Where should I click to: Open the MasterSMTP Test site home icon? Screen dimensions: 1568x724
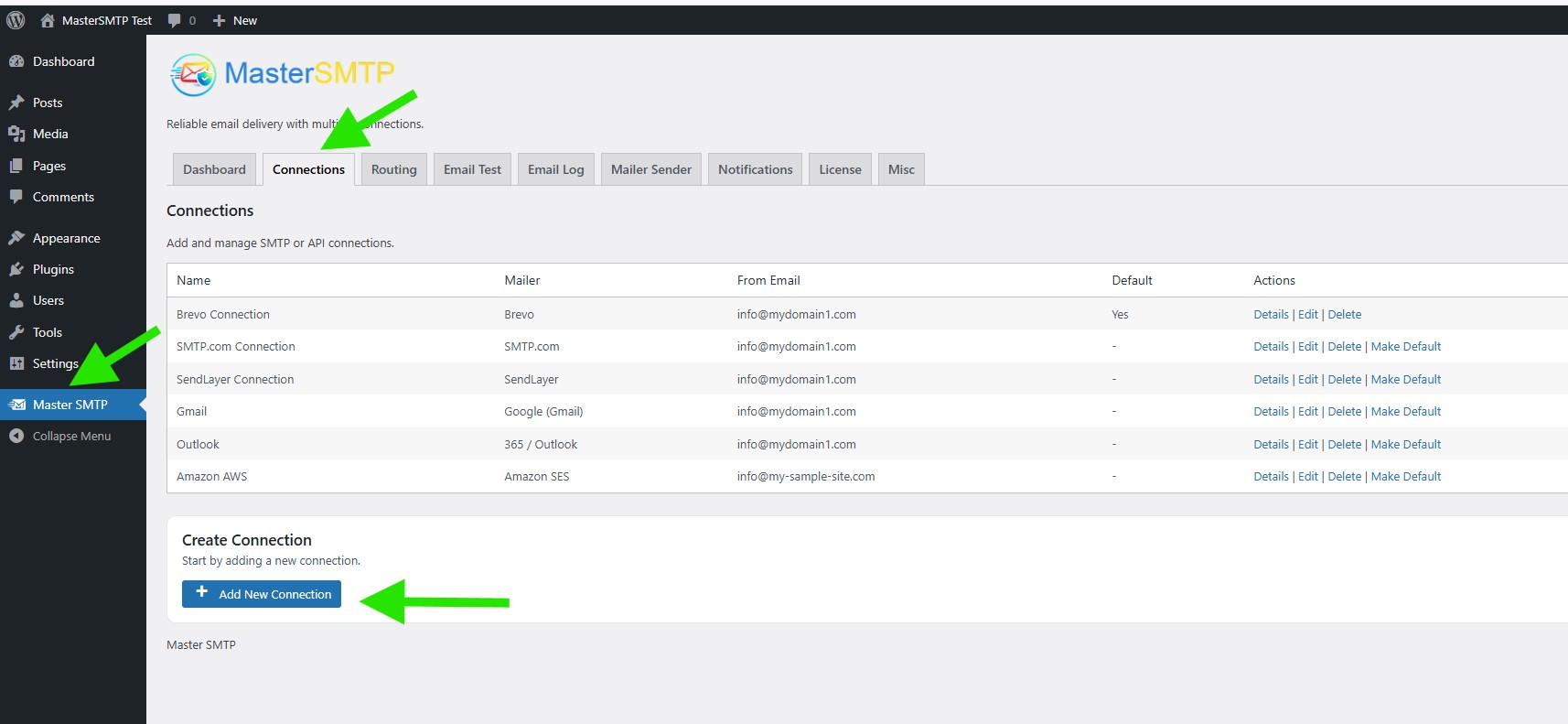(48, 20)
